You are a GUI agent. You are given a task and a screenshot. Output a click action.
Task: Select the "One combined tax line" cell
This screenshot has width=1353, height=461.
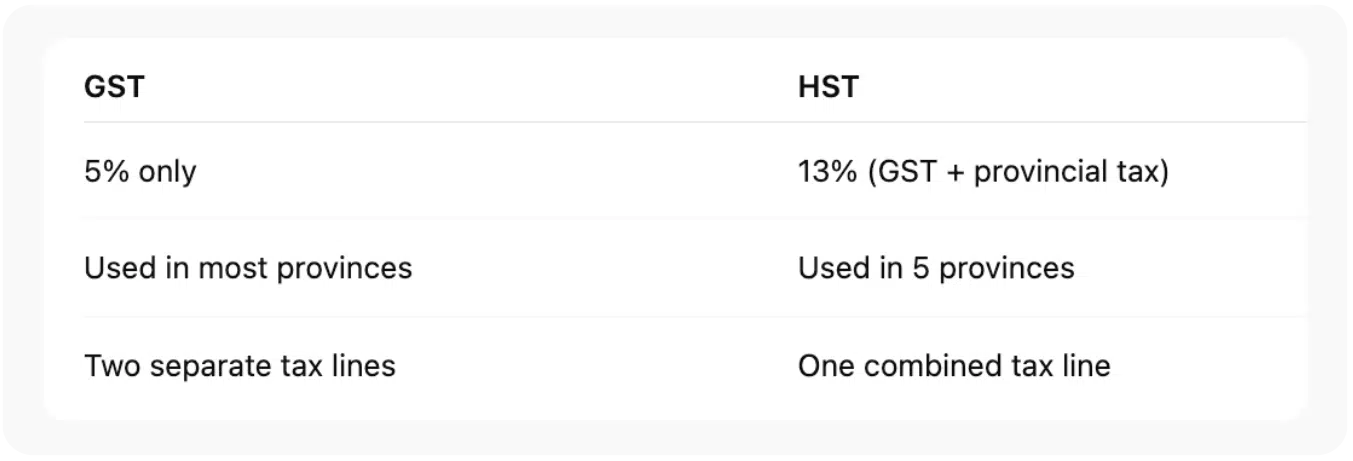954,366
